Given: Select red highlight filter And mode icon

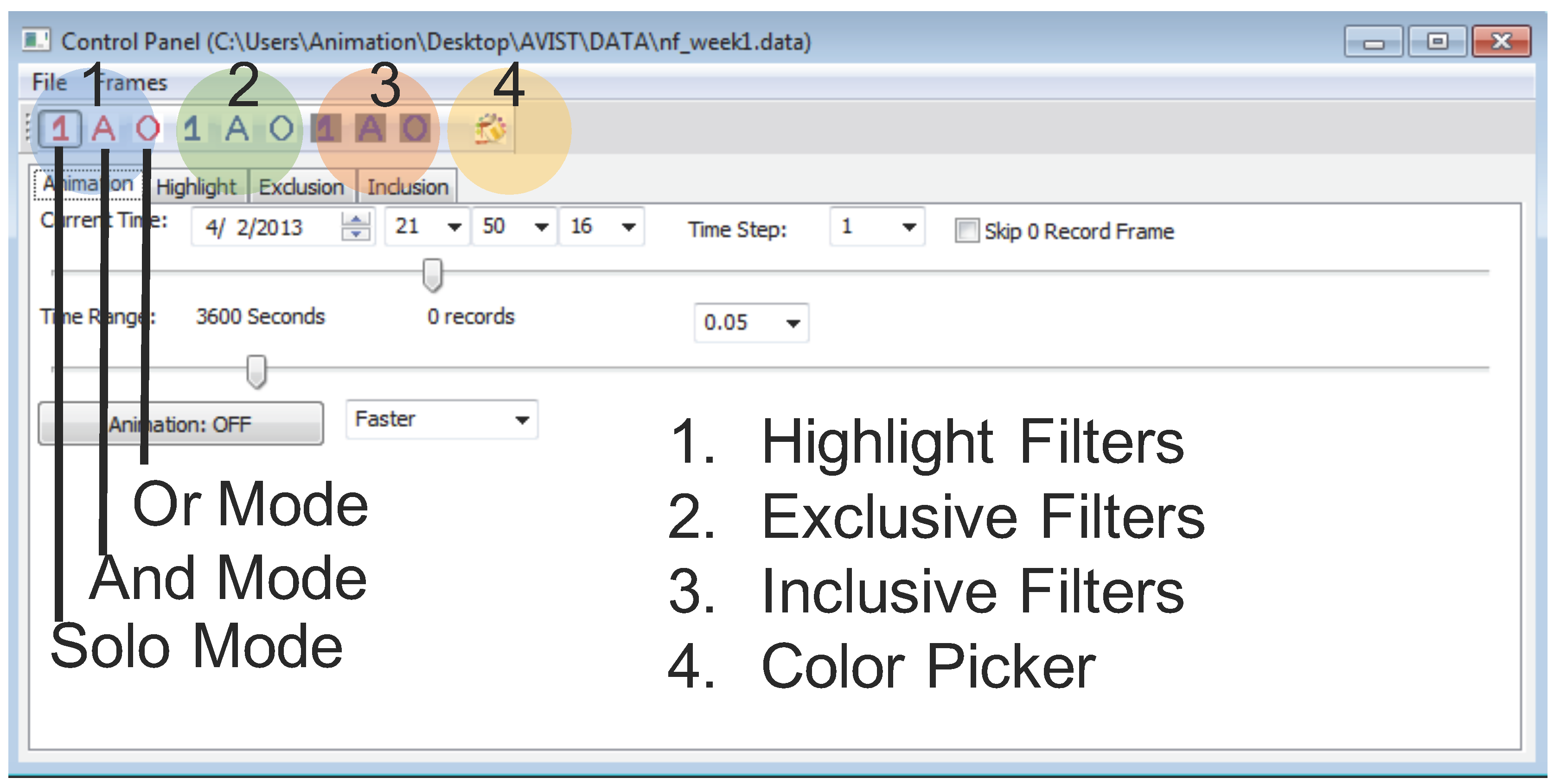Looking at the screenshot, I should tap(104, 129).
